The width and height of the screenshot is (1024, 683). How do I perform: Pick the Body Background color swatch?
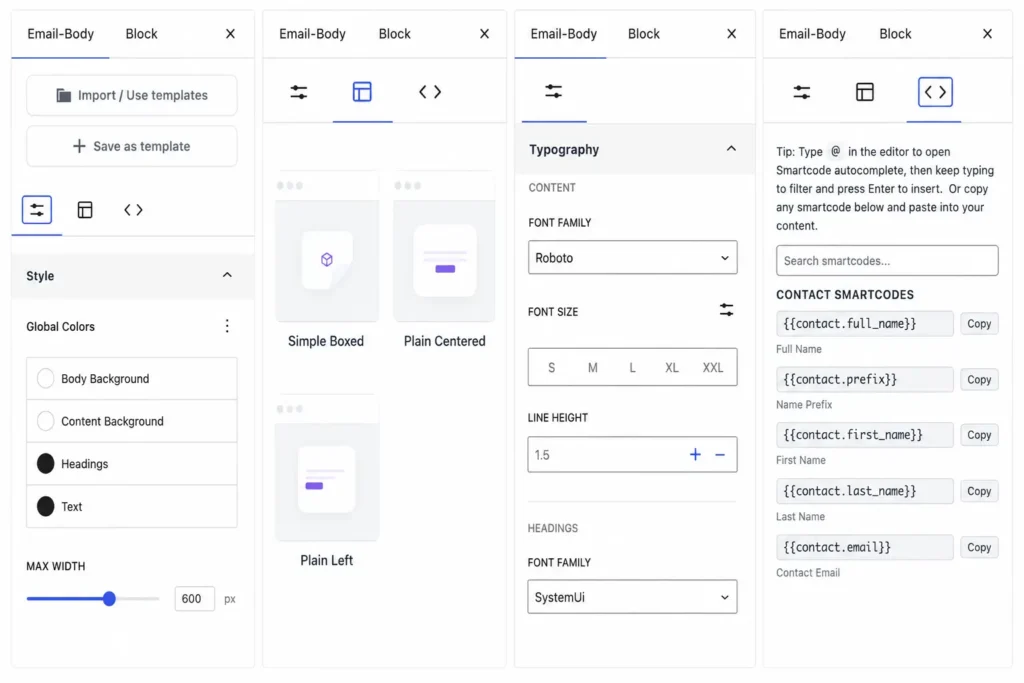(x=45, y=379)
